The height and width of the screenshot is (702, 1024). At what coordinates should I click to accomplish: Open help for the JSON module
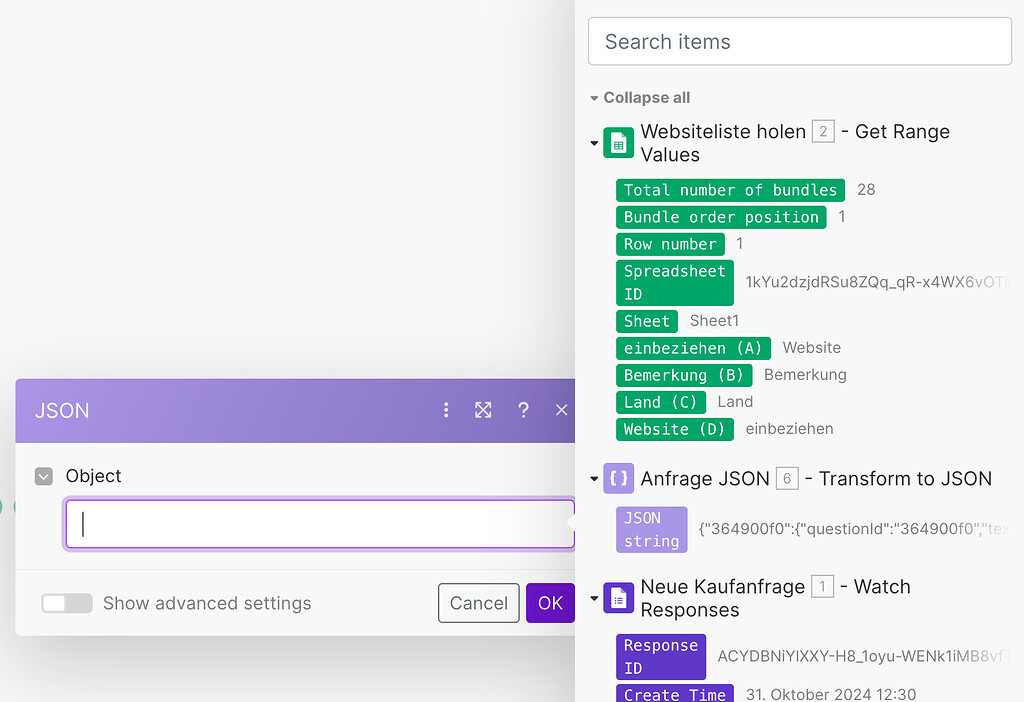tap(523, 410)
